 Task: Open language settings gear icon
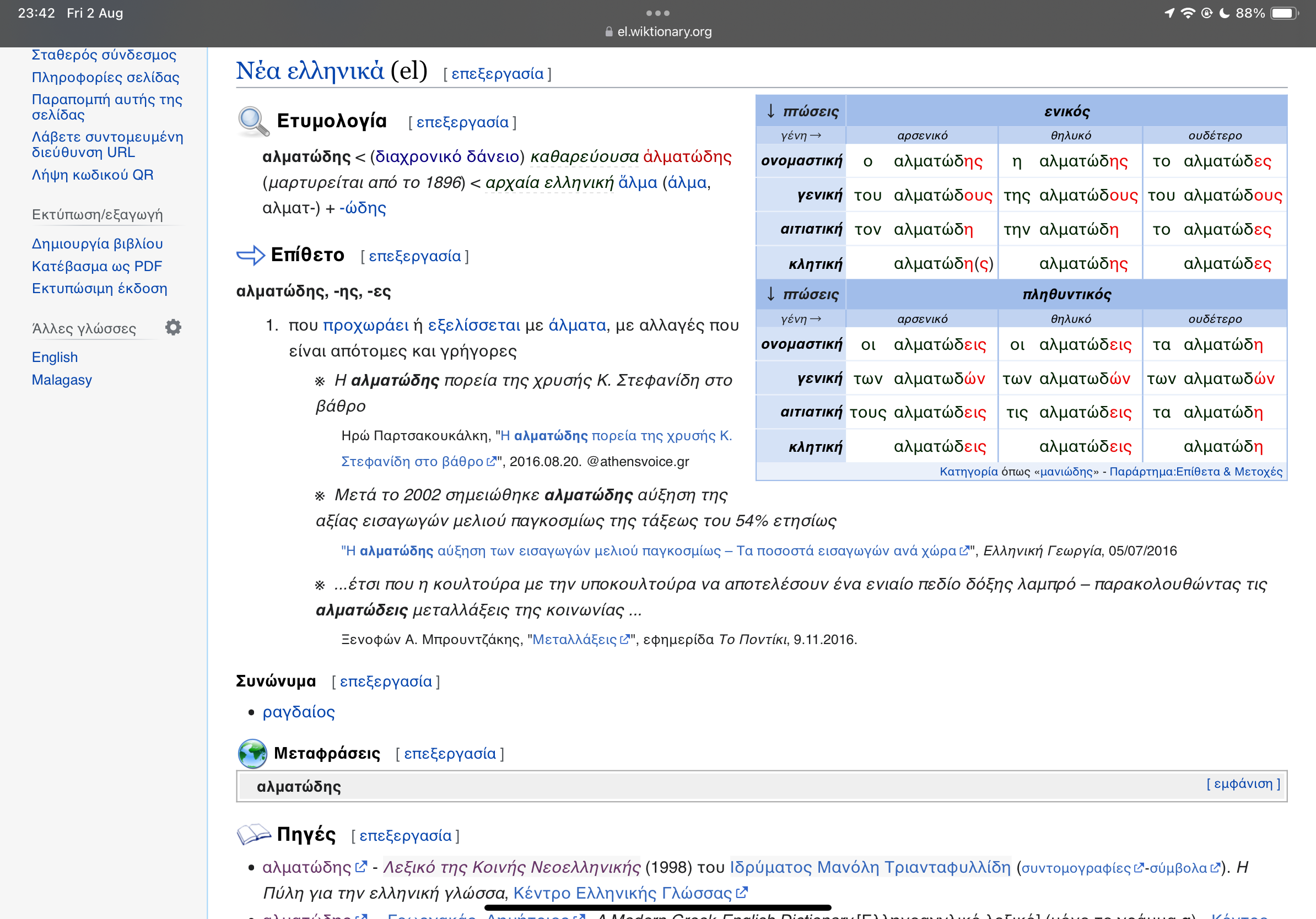point(173,327)
